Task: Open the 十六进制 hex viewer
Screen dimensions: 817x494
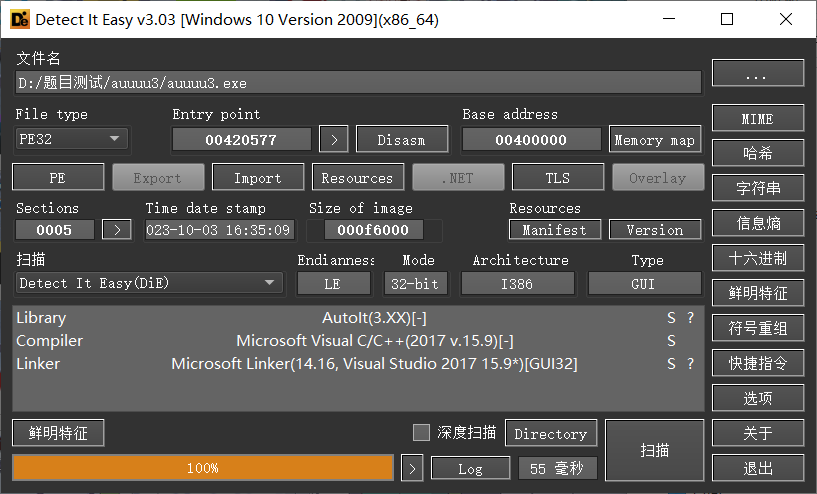Action: pyautogui.click(x=757, y=258)
